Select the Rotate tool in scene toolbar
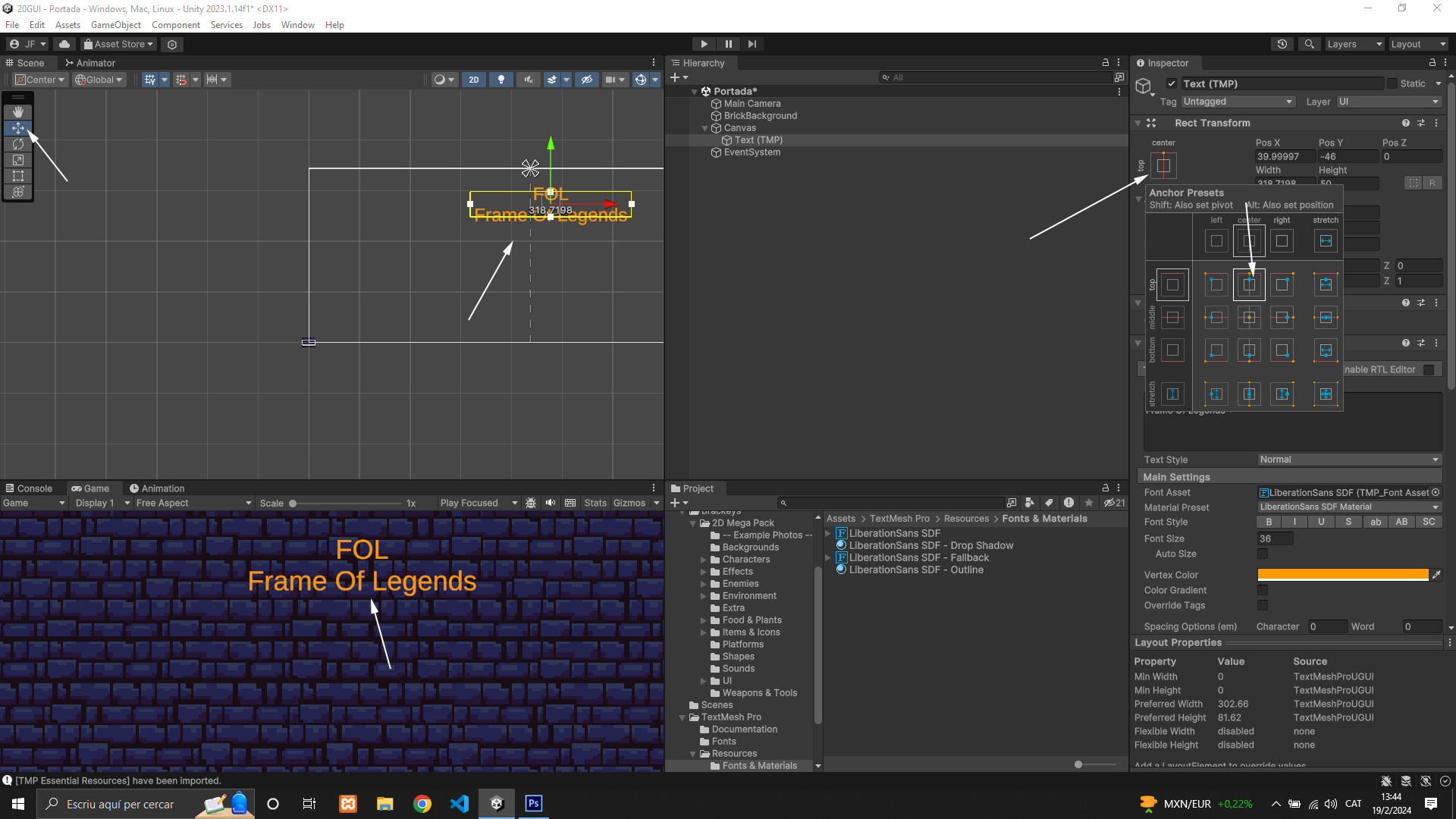The image size is (1456, 819). click(x=18, y=144)
